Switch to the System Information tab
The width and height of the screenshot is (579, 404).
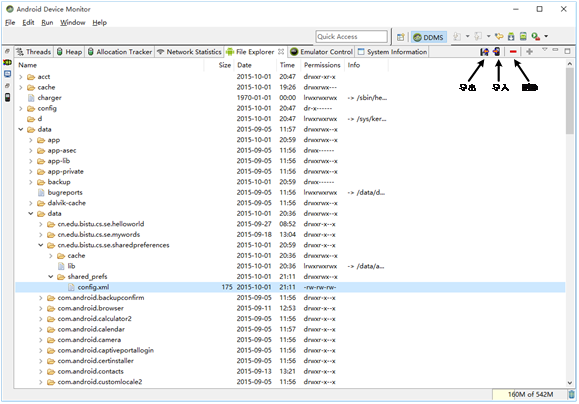tap(392, 52)
